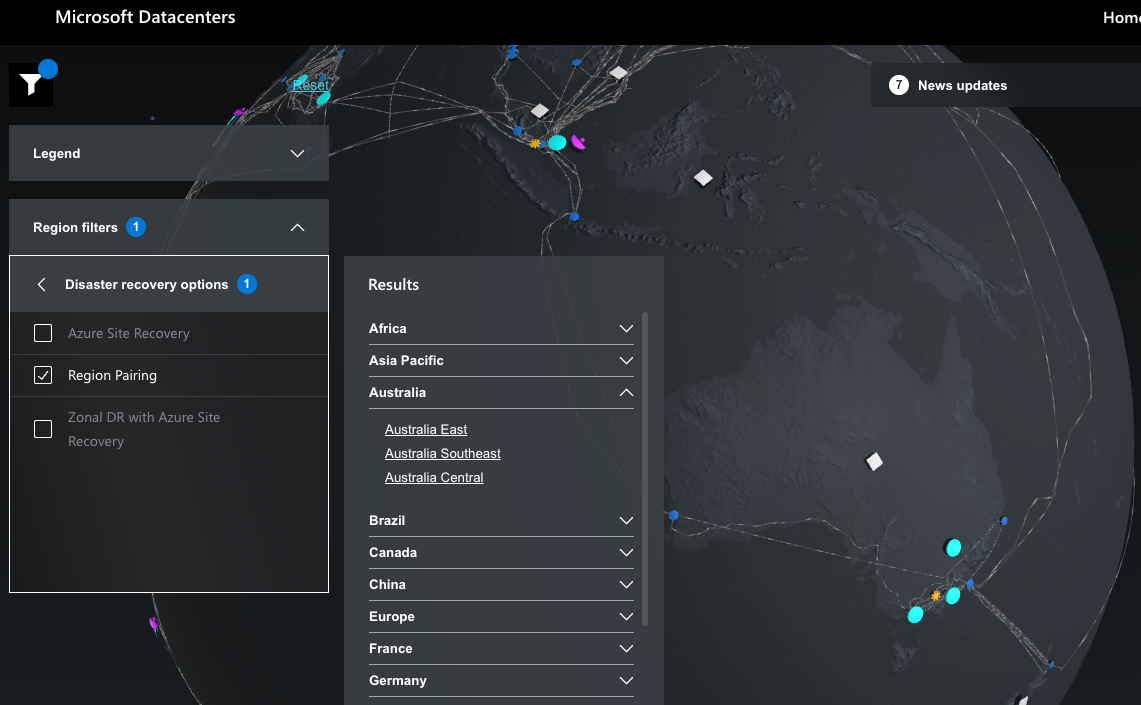Open the Australia East region details
This screenshot has width=1141, height=705.
coord(426,429)
